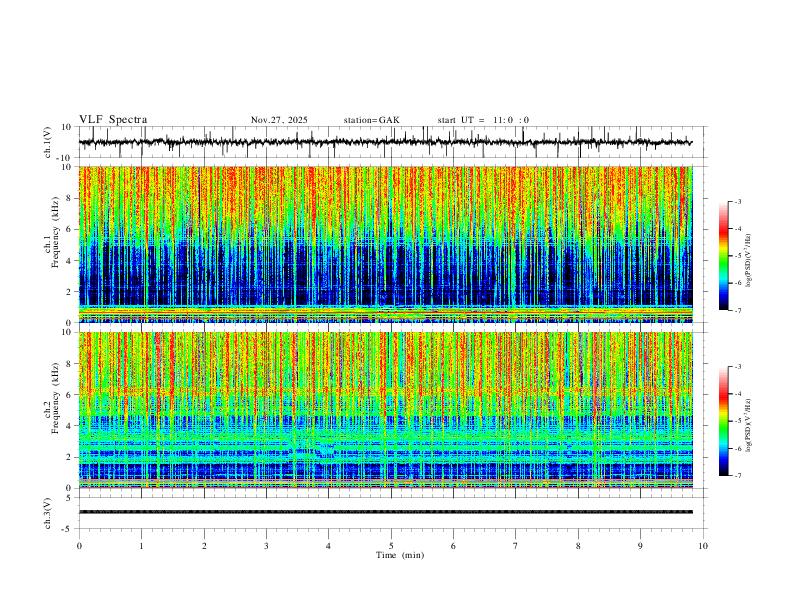Click the upper colorbar label 'log(PSD)(V²/Hz)'
792x612 pixels.
(x=749, y=261)
